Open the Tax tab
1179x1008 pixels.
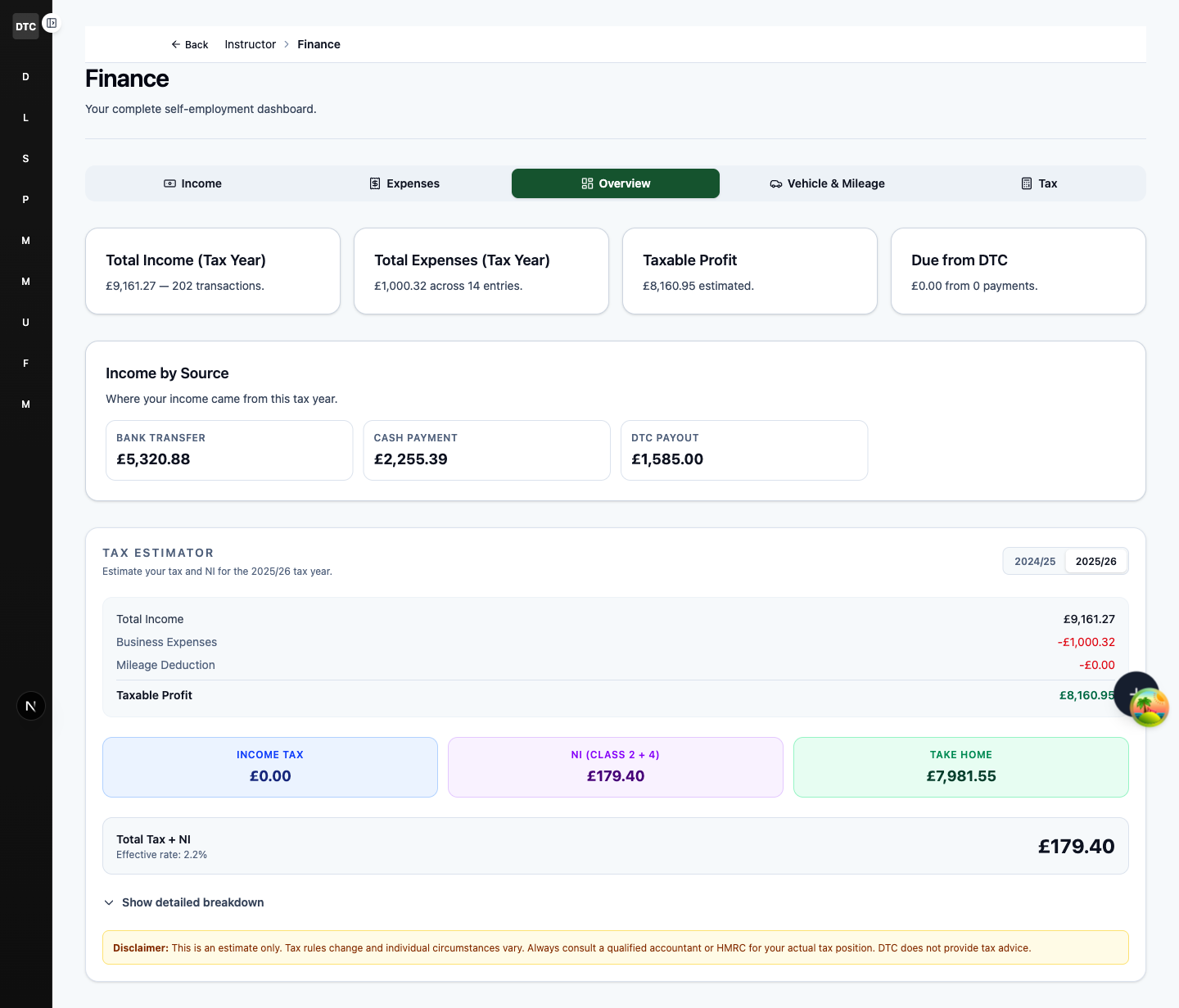coord(1038,183)
